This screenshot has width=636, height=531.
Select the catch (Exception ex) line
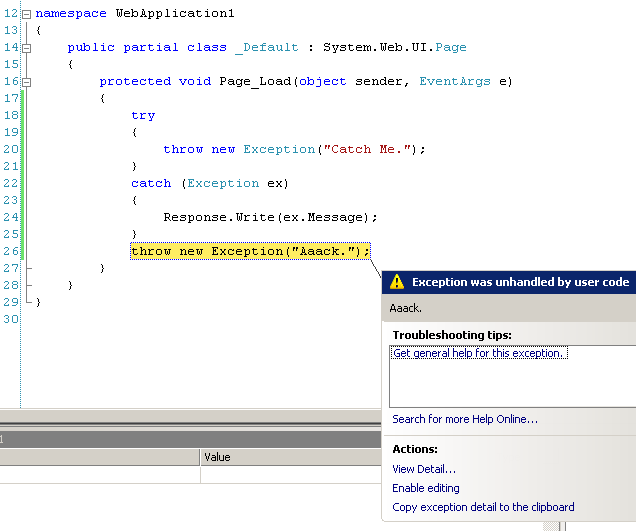point(210,183)
